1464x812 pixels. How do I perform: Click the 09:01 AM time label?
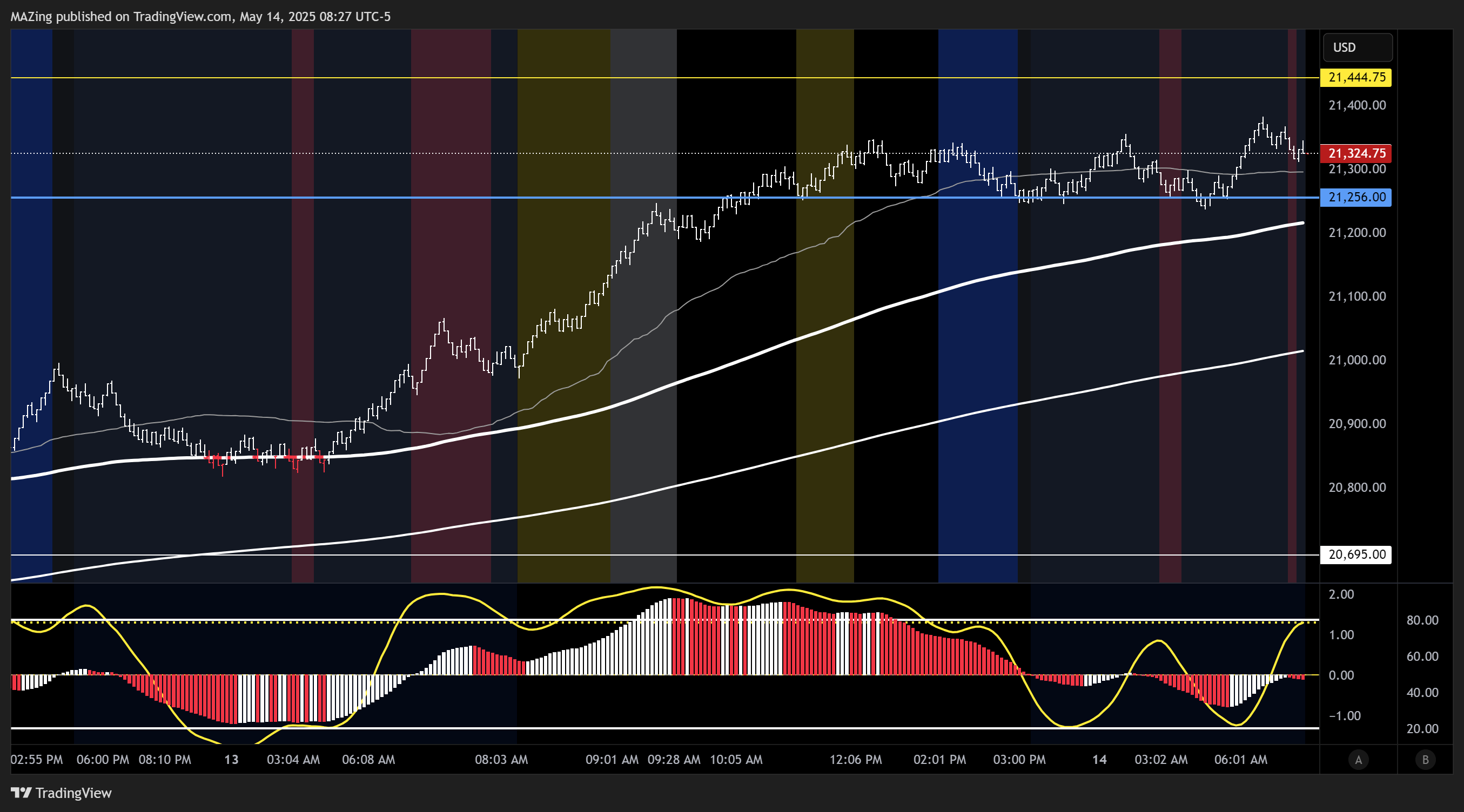click(x=612, y=760)
